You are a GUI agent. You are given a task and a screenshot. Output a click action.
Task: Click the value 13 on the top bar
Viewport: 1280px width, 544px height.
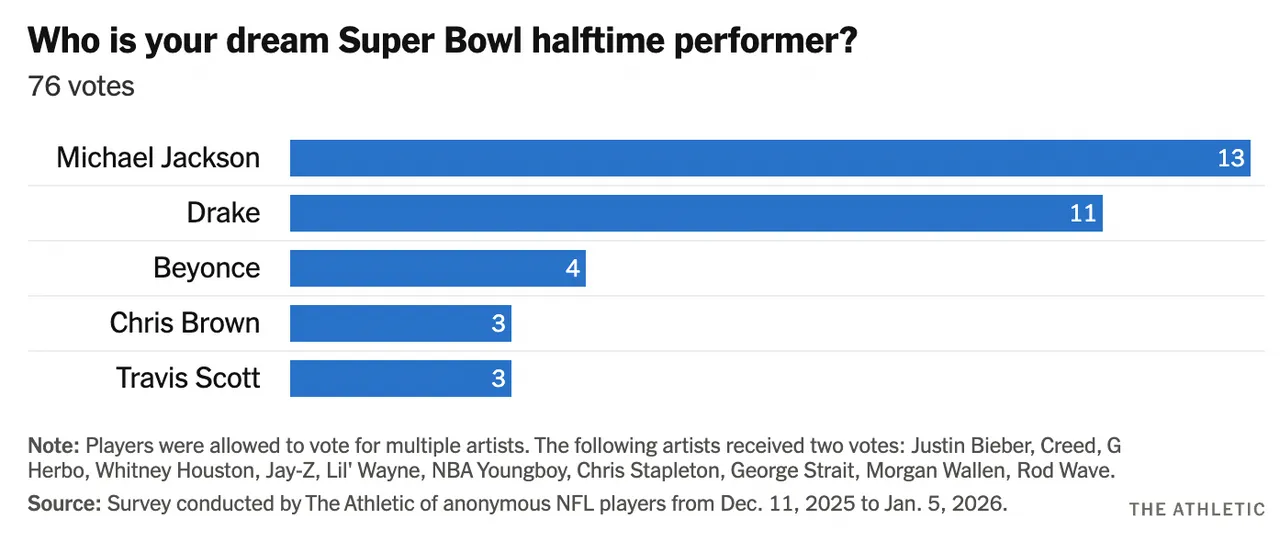coord(1230,158)
